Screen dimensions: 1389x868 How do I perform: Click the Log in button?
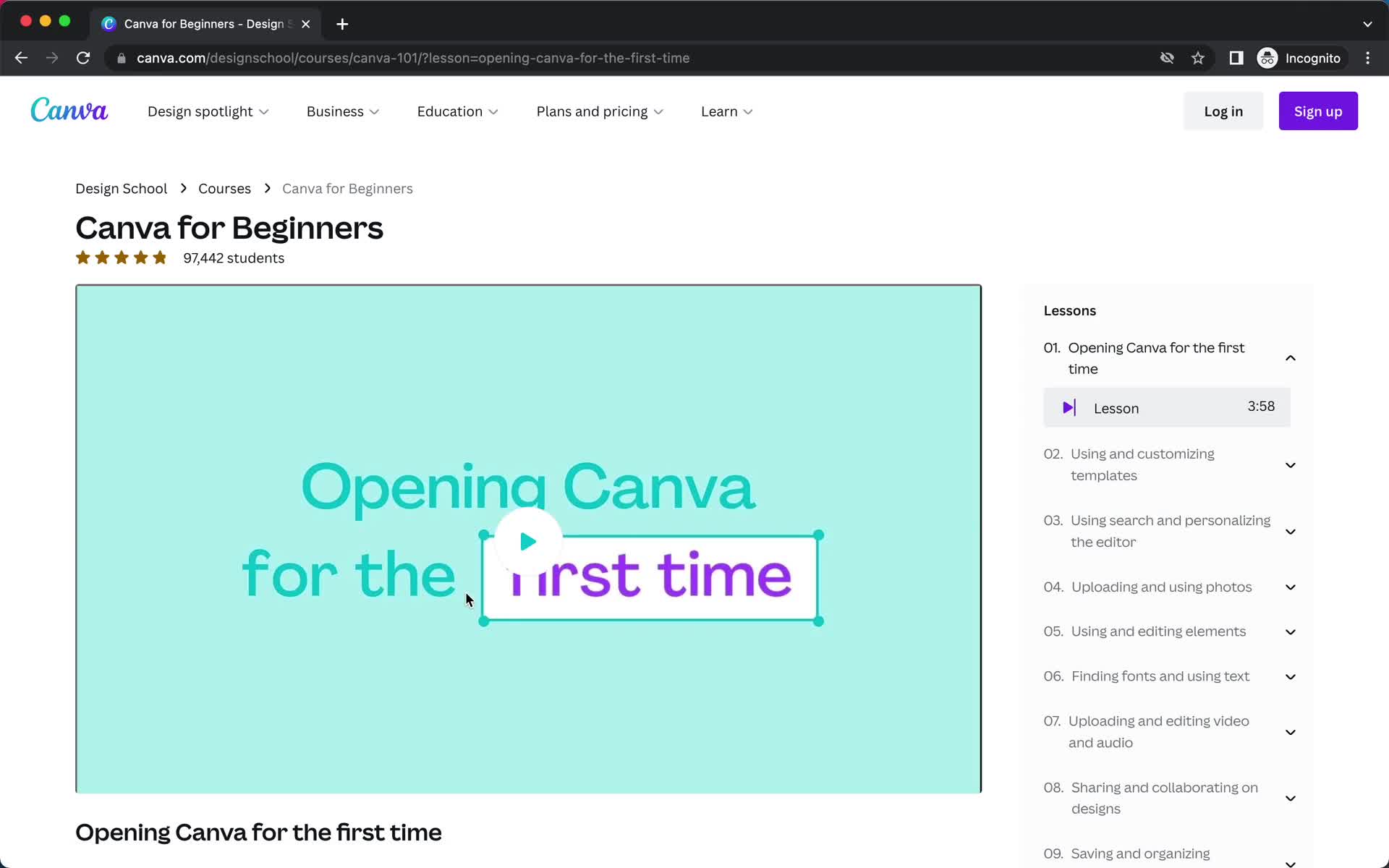coord(1223,111)
